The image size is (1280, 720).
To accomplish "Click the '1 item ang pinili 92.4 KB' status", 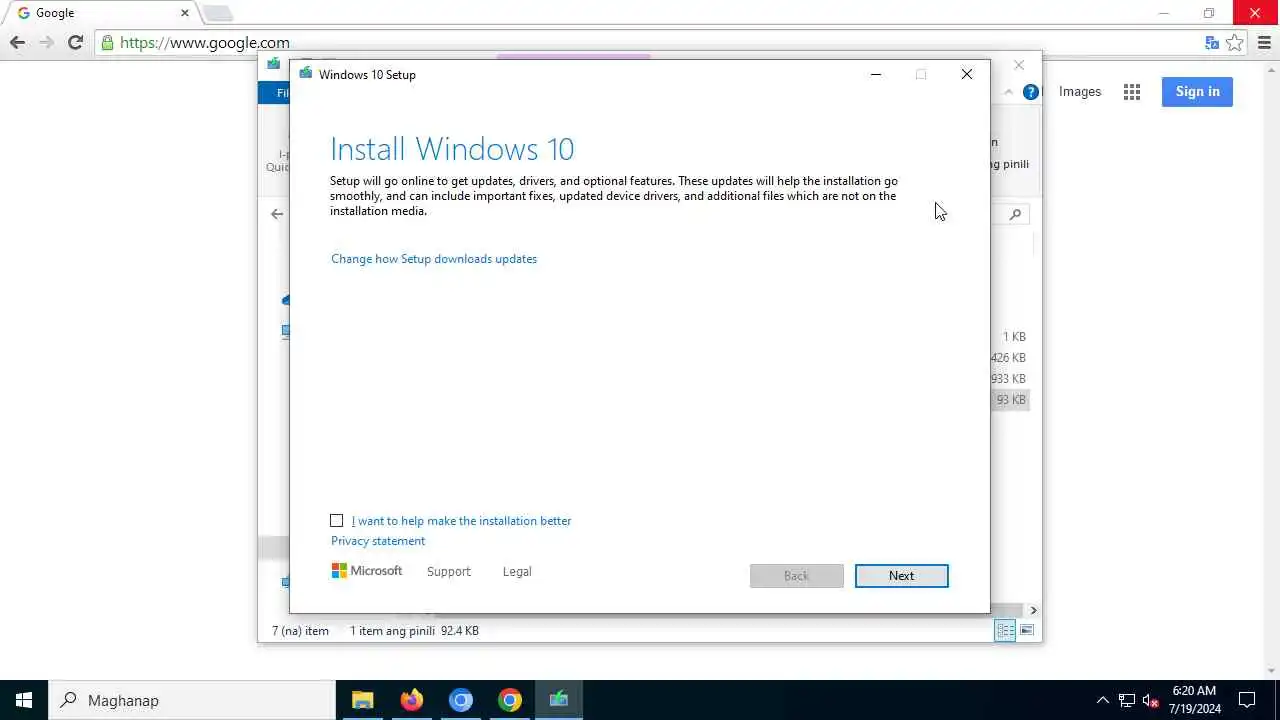I will 414,631.
